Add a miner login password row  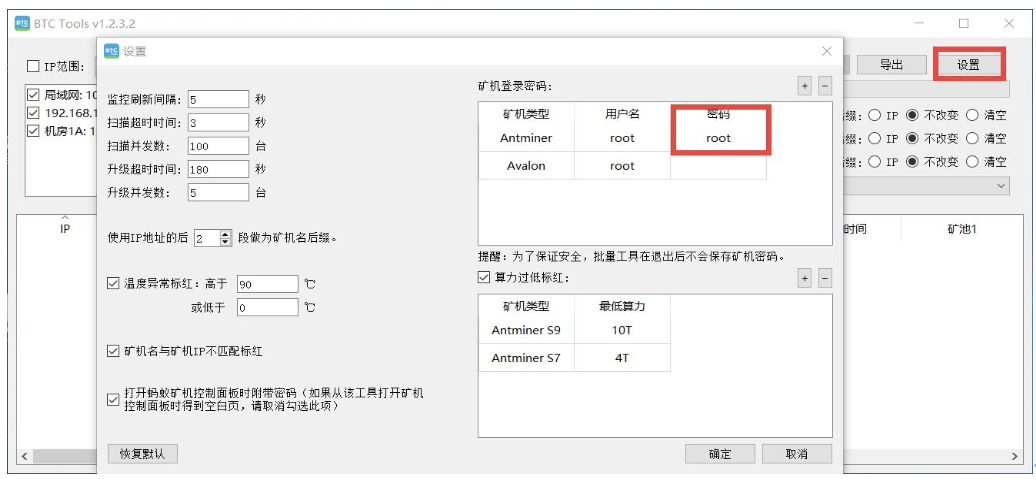pos(805,86)
